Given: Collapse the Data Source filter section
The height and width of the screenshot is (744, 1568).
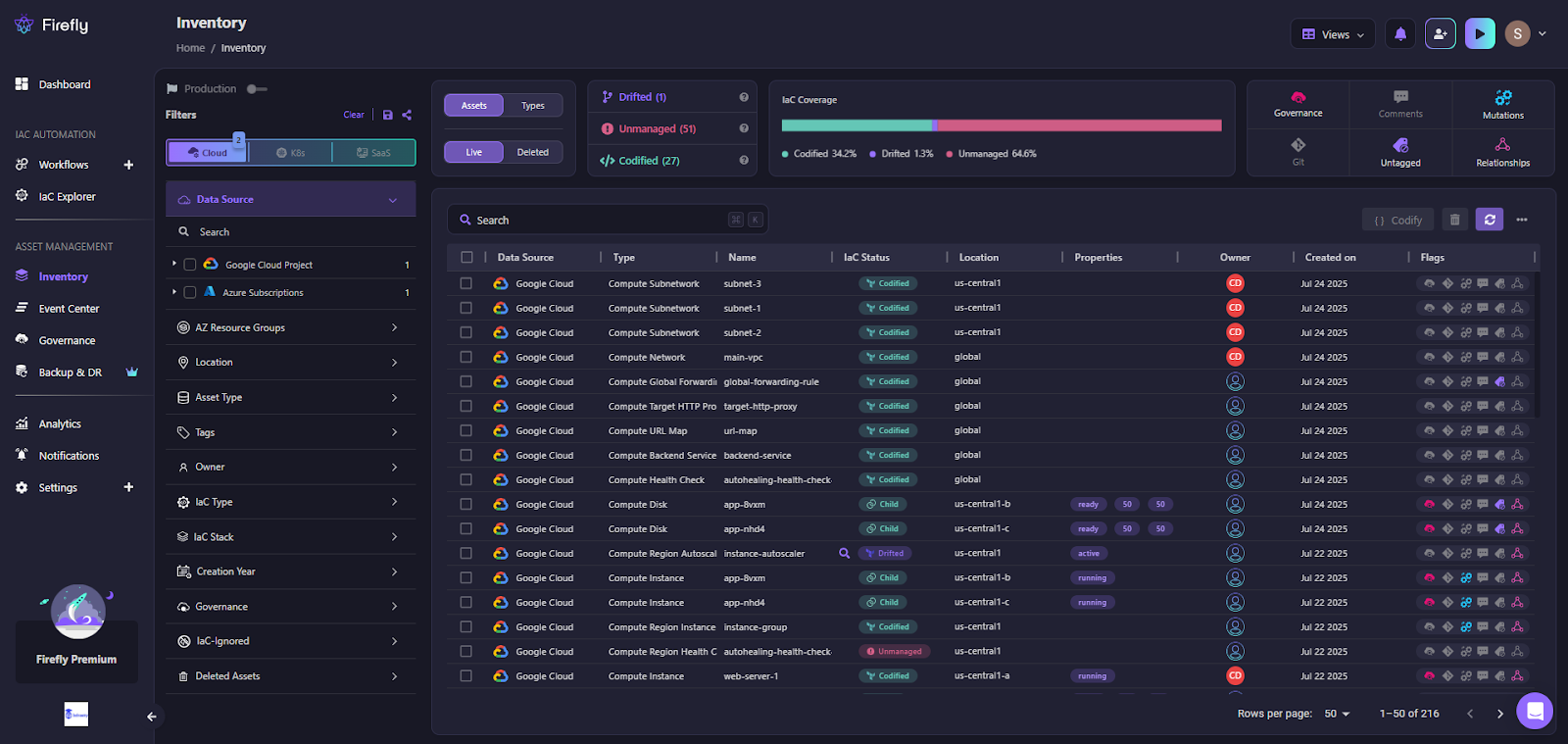Looking at the screenshot, I should click(x=291, y=199).
